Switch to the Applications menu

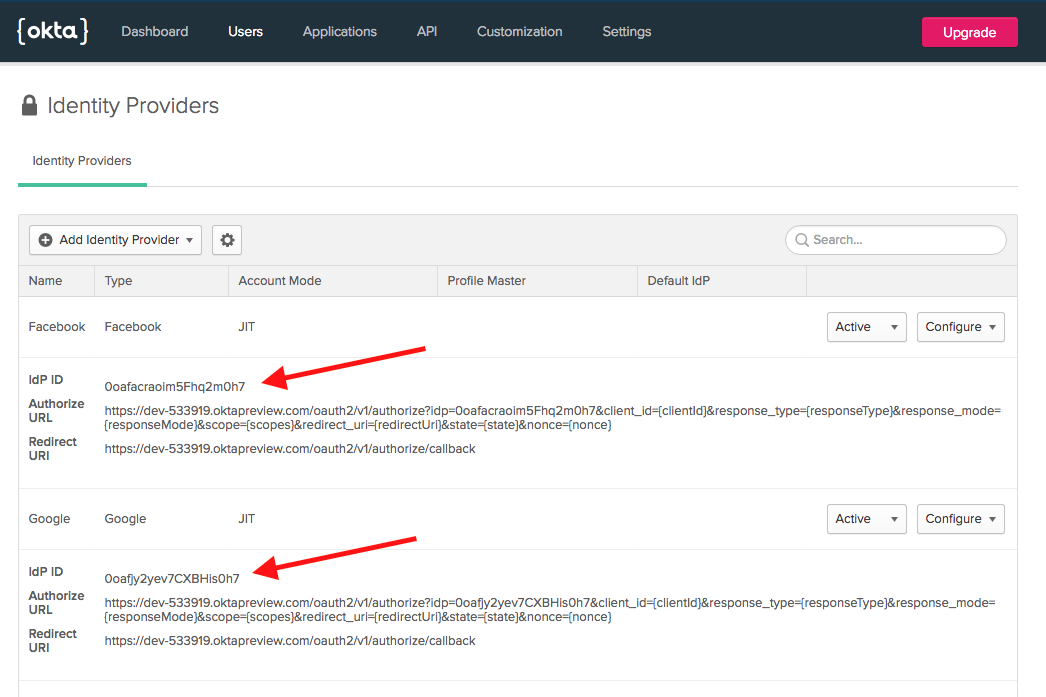[x=339, y=31]
